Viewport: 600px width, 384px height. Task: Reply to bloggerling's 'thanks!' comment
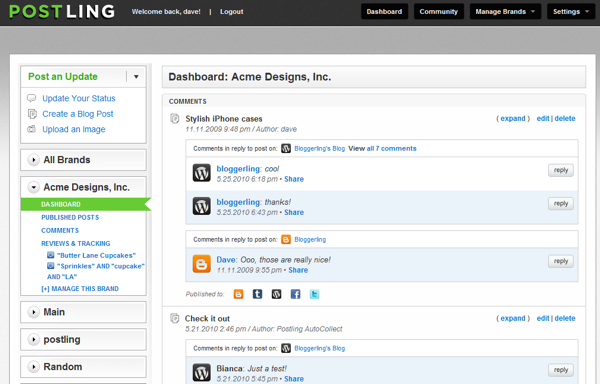click(561, 203)
